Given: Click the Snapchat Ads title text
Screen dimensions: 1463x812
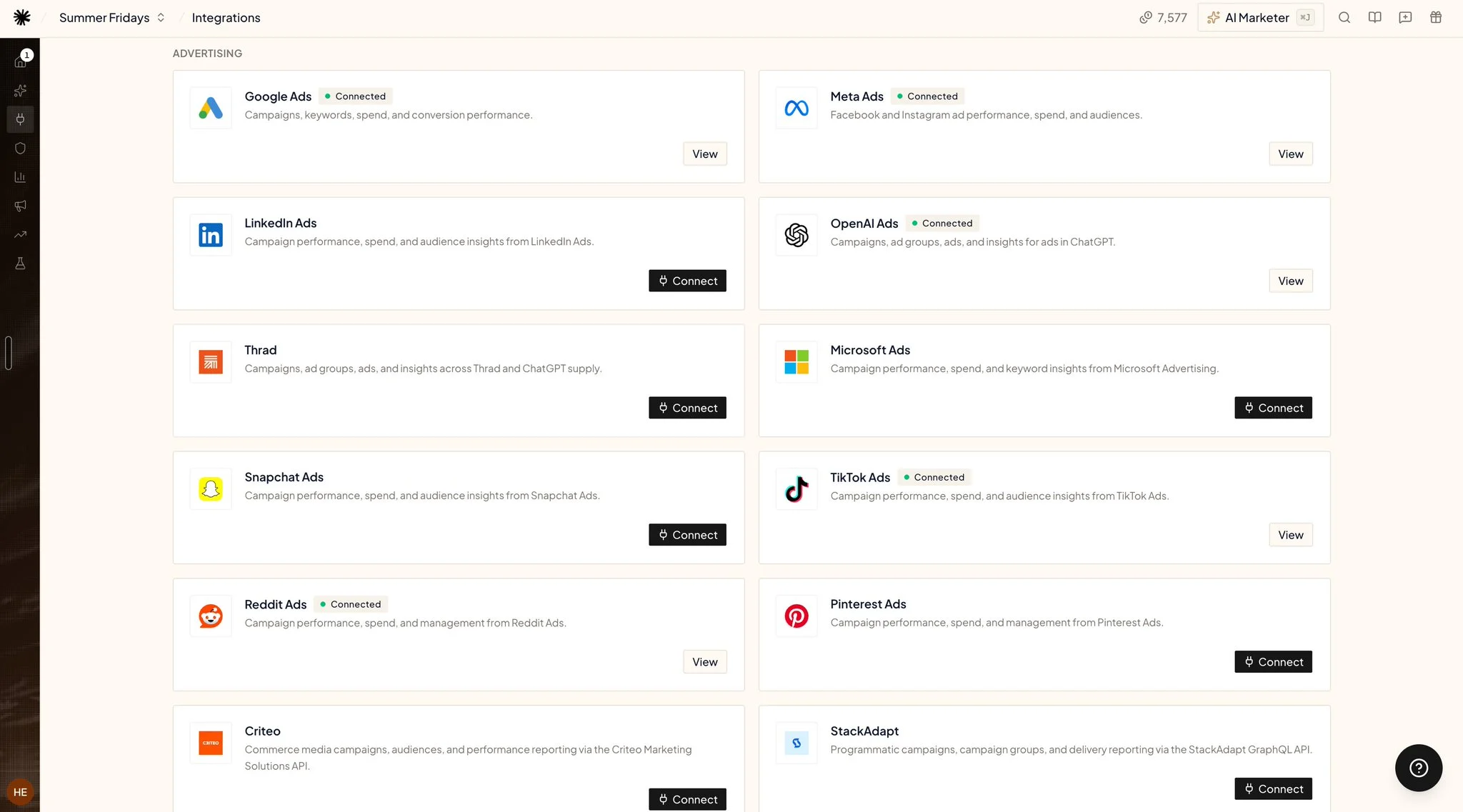Looking at the screenshot, I should pyautogui.click(x=284, y=477).
